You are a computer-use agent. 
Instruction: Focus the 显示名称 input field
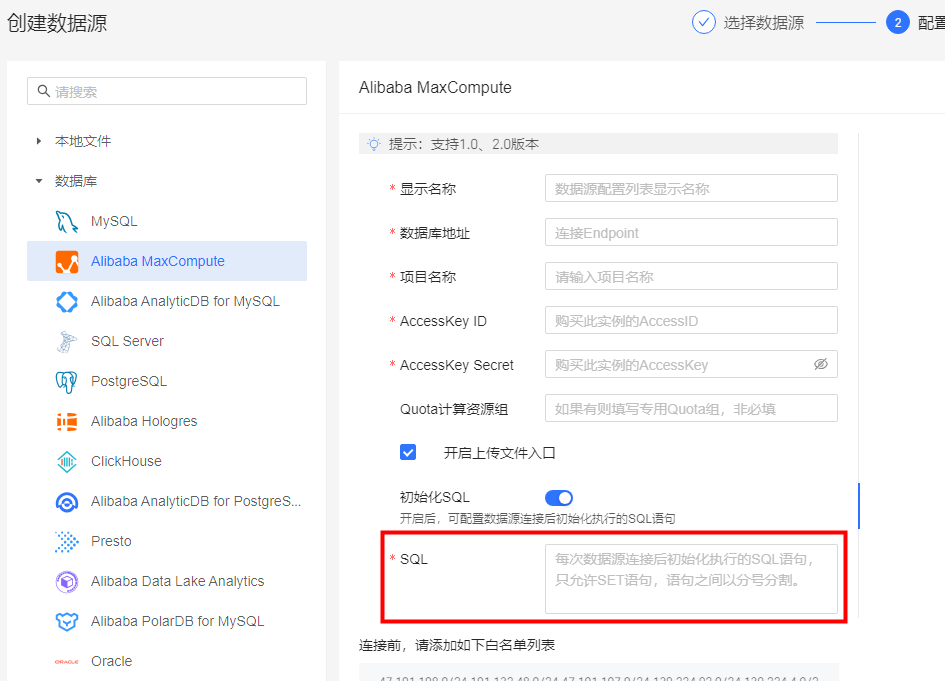(690, 189)
